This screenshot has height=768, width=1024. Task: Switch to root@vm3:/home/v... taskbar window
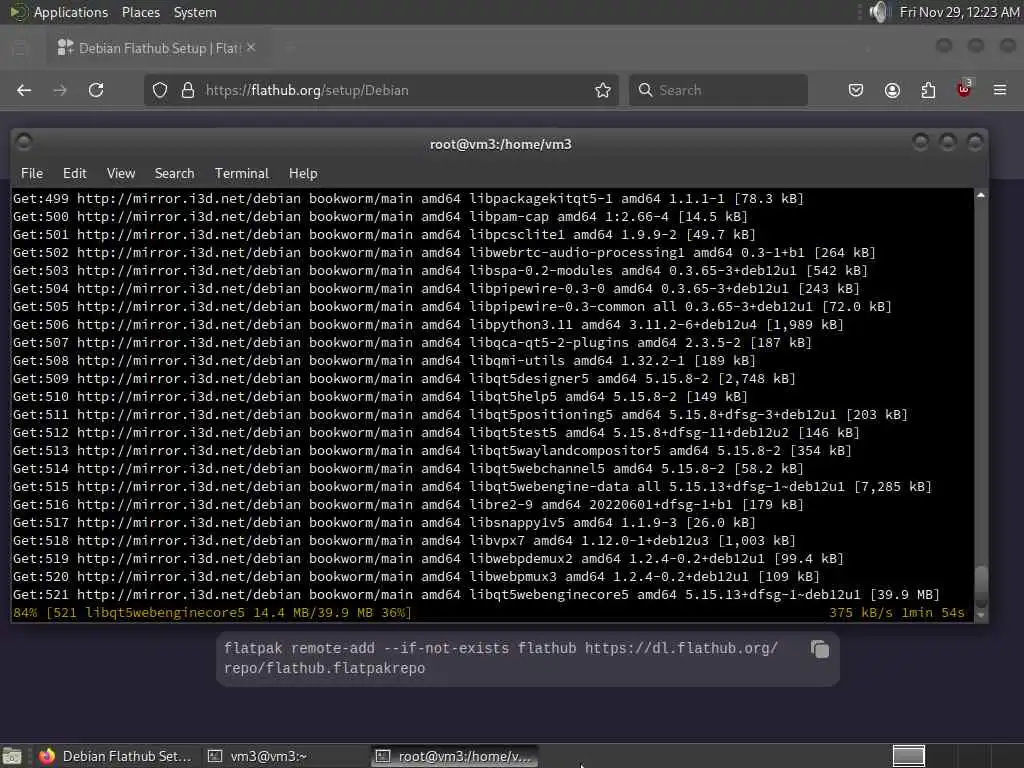click(455, 756)
